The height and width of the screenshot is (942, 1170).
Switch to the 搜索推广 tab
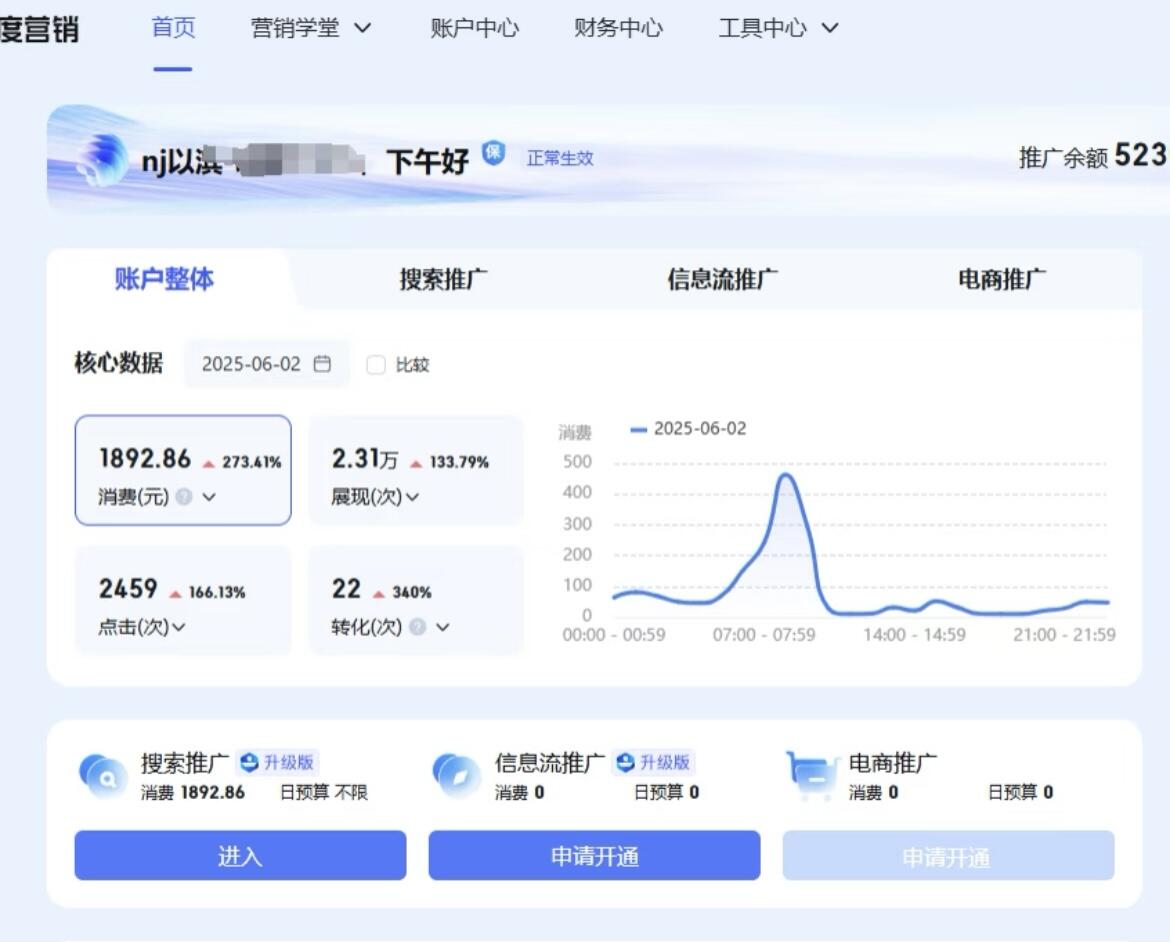click(x=443, y=279)
